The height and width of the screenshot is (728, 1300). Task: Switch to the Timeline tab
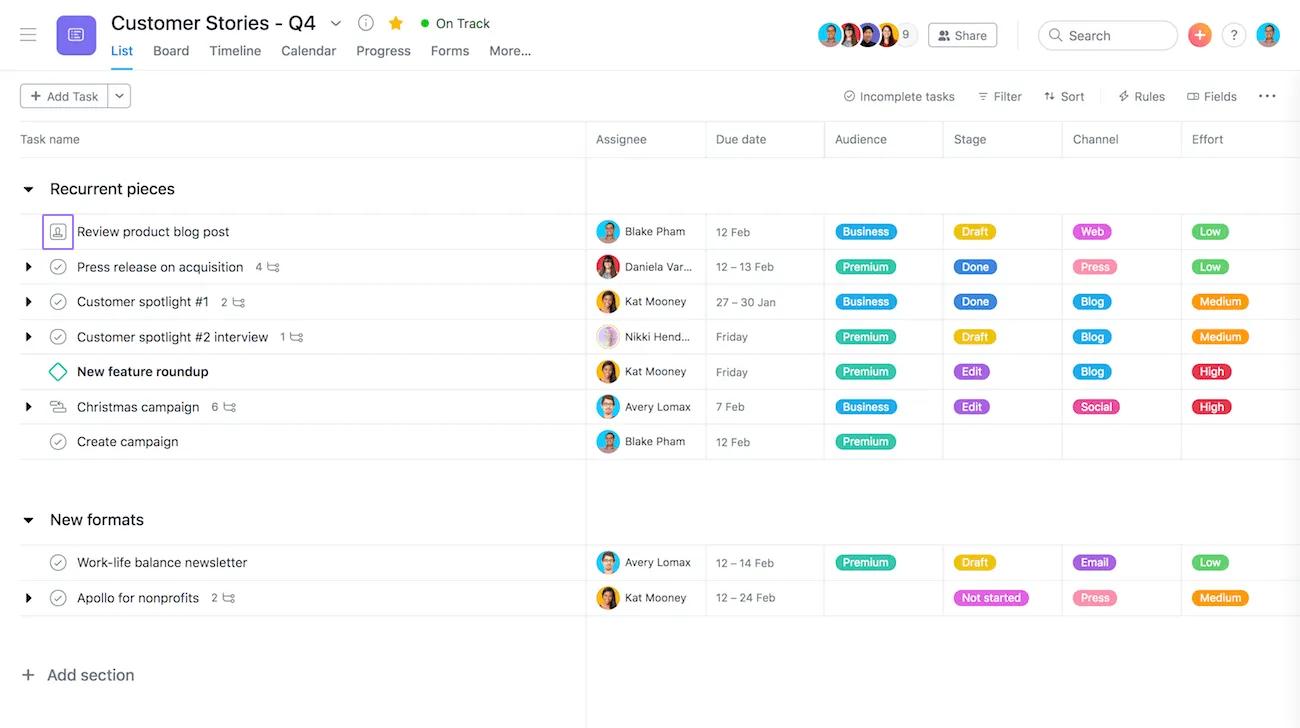235,51
